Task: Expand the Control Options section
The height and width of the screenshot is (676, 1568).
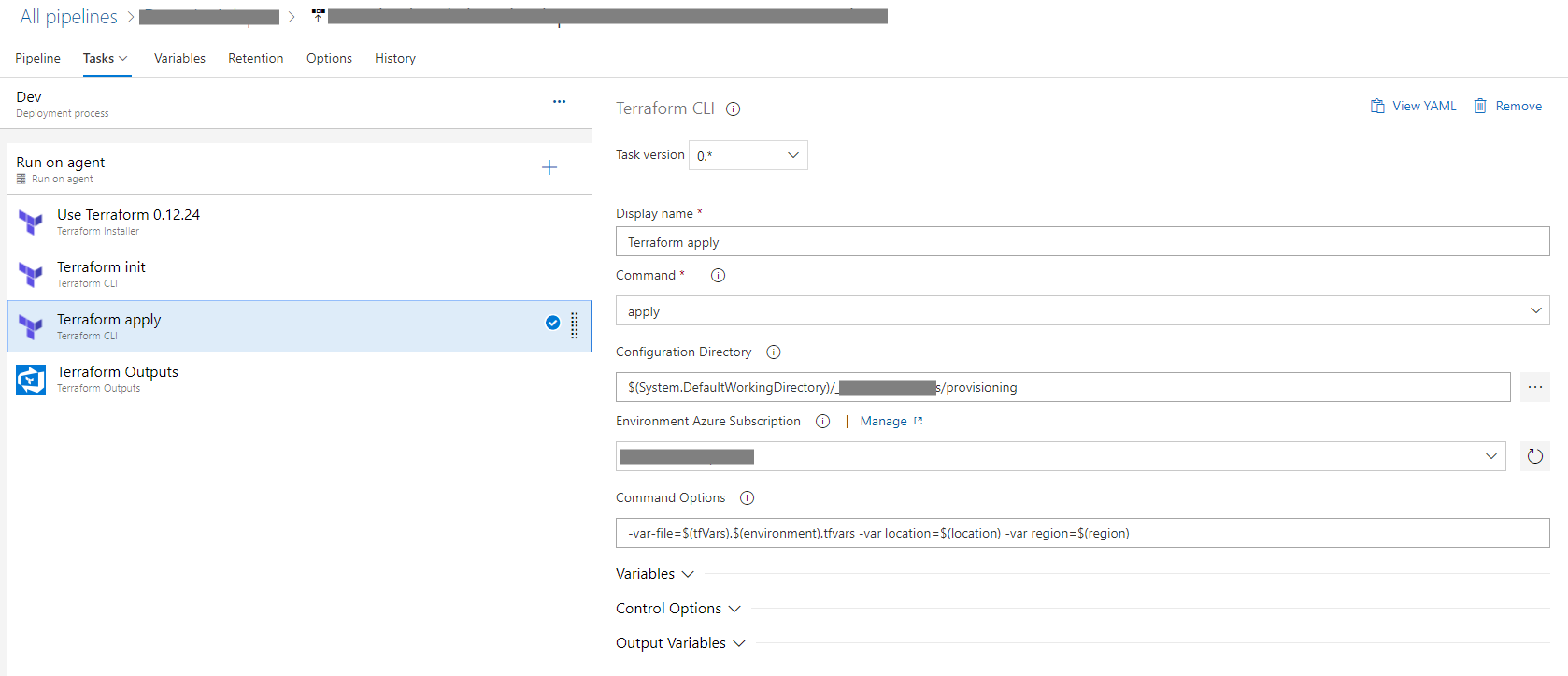Action: pyautogui.click(x=677, y=609)
